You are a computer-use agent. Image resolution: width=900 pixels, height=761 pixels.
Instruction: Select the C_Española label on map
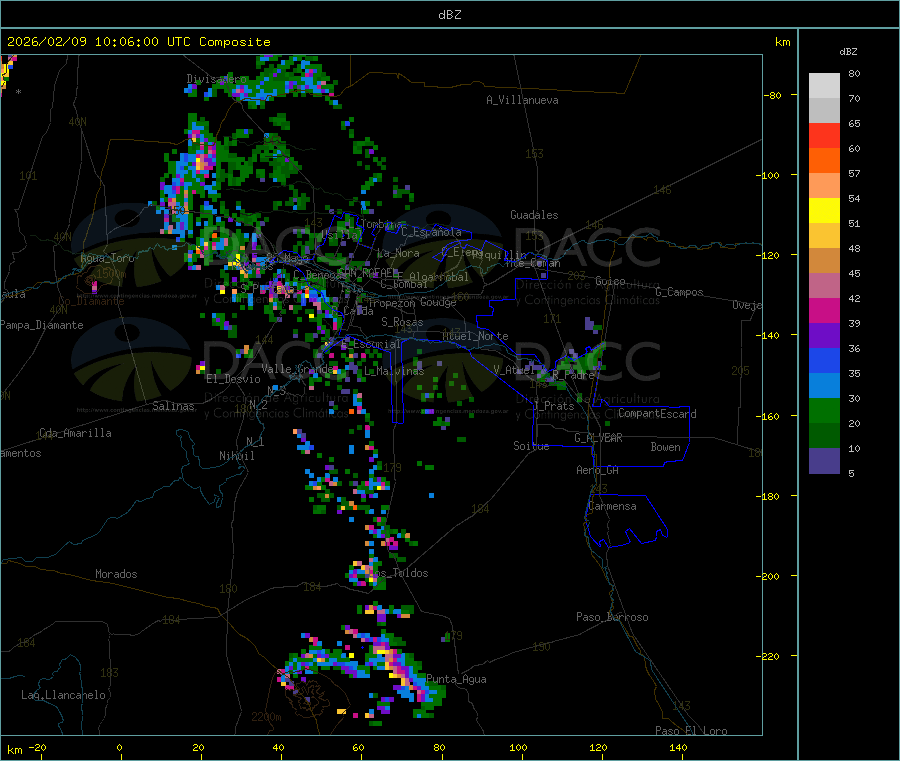[431, 232]
